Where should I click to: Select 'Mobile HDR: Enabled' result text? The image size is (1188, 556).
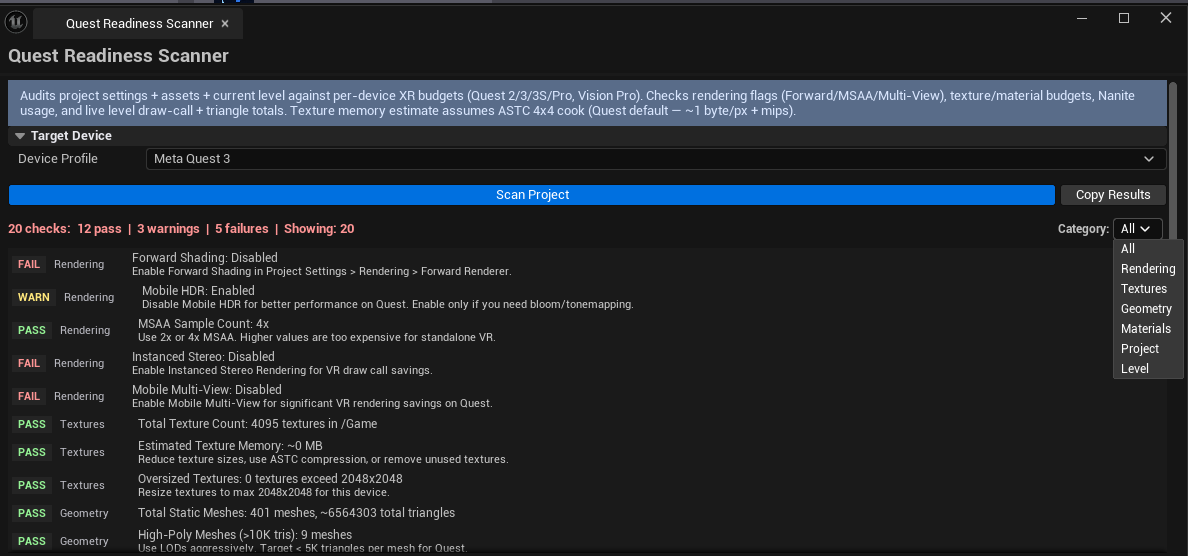199,291
